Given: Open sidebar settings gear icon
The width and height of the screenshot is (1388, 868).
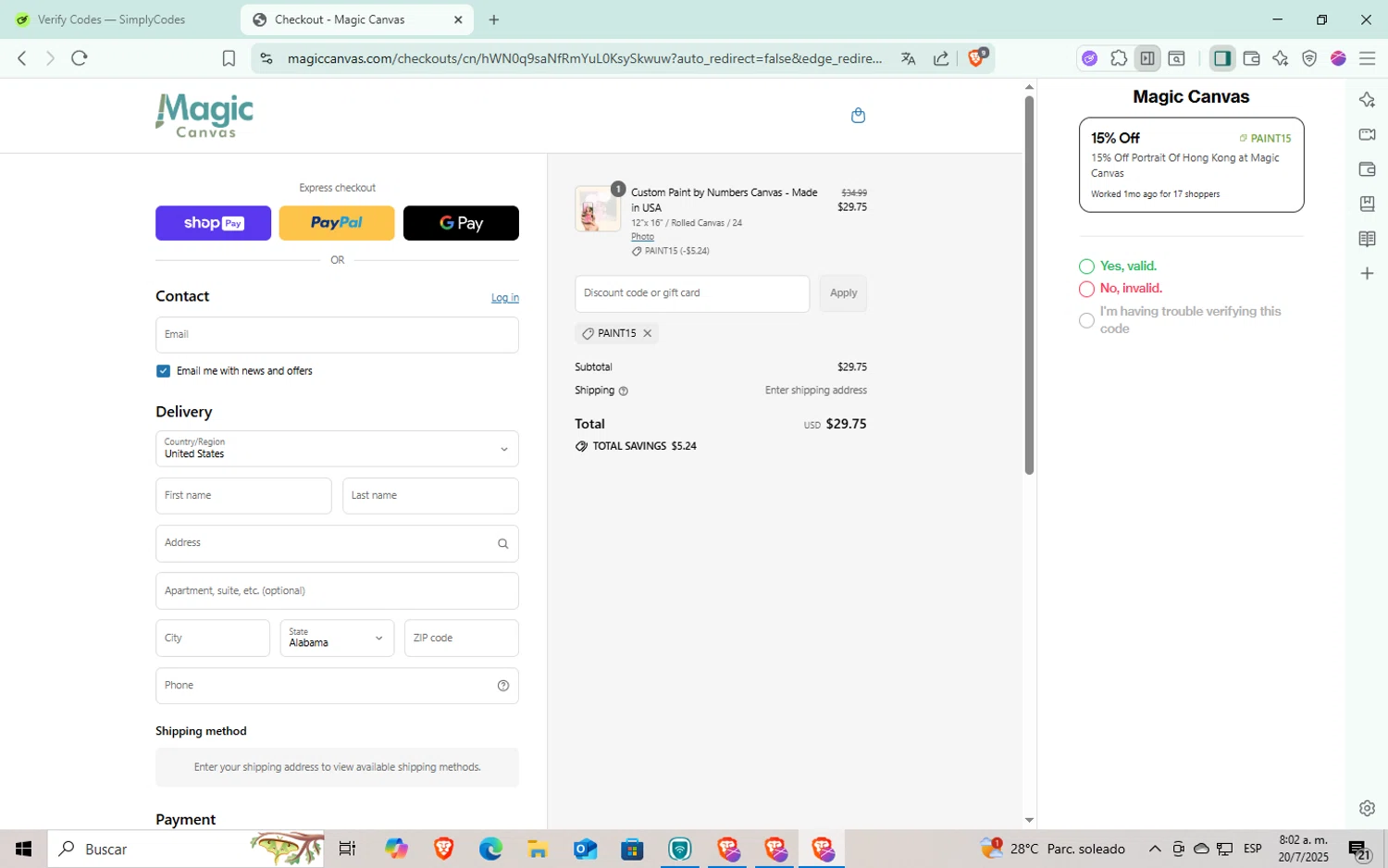Looking at the screenshot, I should (1367, 808).
